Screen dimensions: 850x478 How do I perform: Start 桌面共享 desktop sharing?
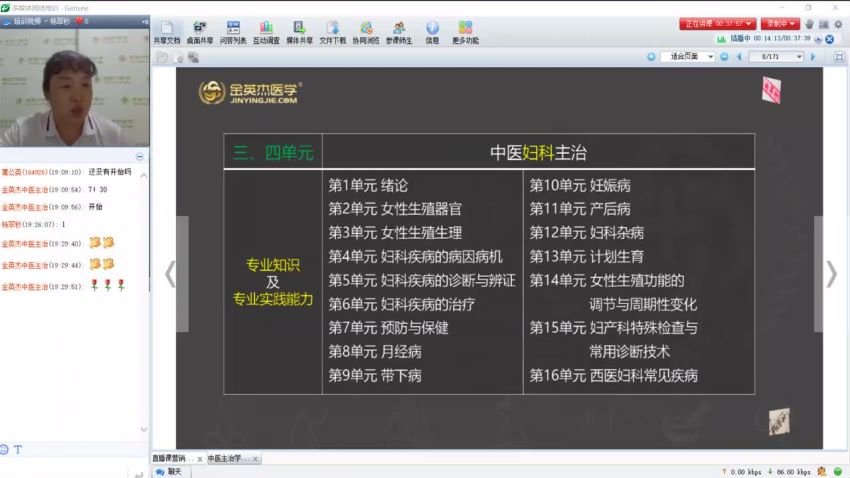(199, 33)
